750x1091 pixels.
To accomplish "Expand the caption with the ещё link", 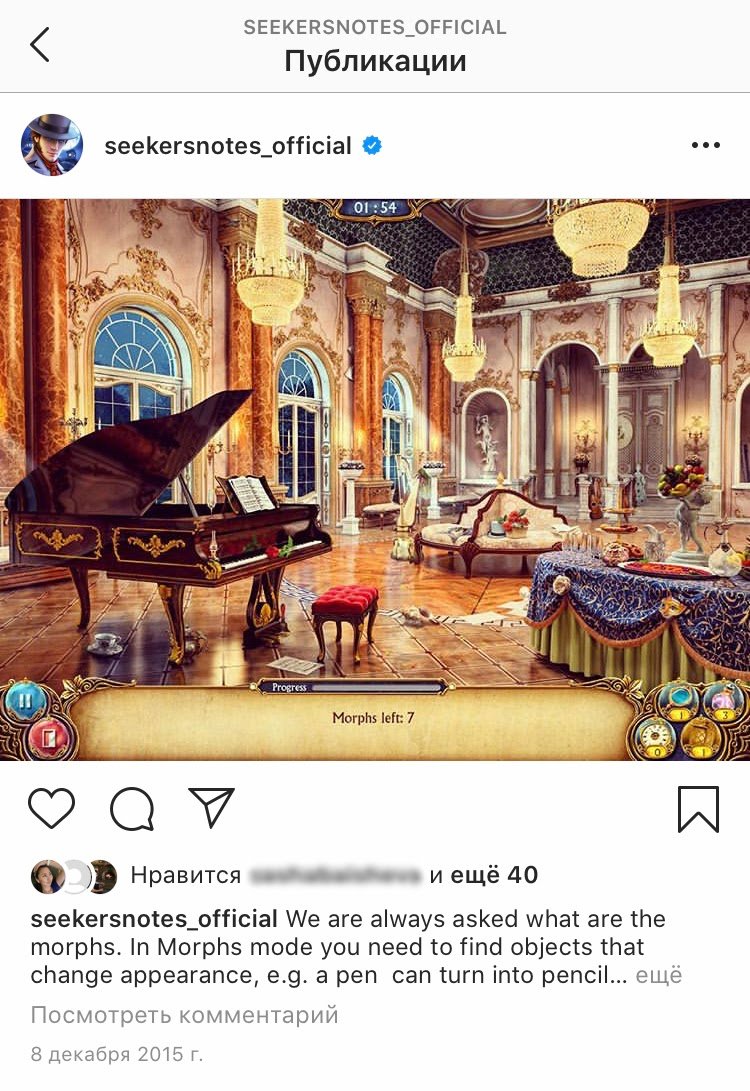I will click(659, 975).
